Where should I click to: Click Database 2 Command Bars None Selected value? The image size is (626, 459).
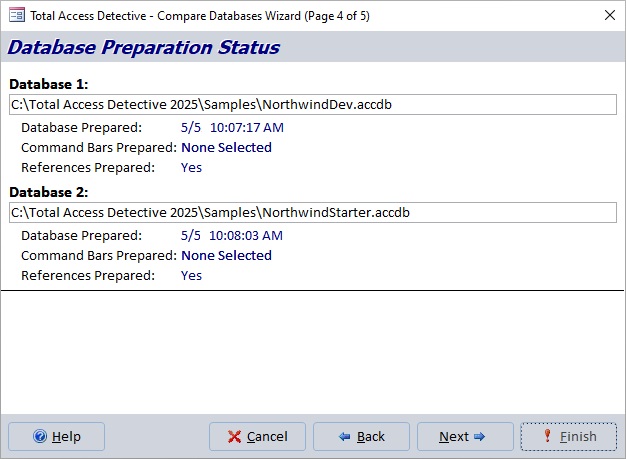tap(226, 255)
